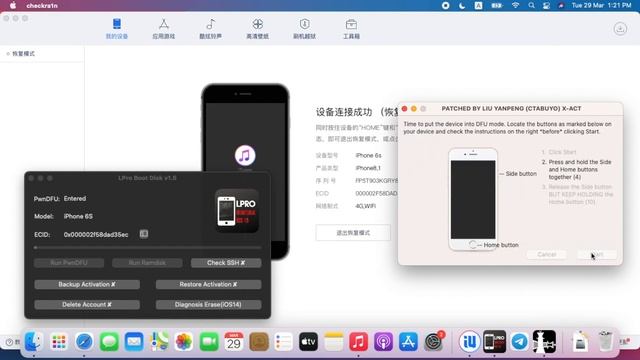The image size is (640, 360).
Task: Toggle the Do Not Disturb moon icon
Action: (462, 5)
